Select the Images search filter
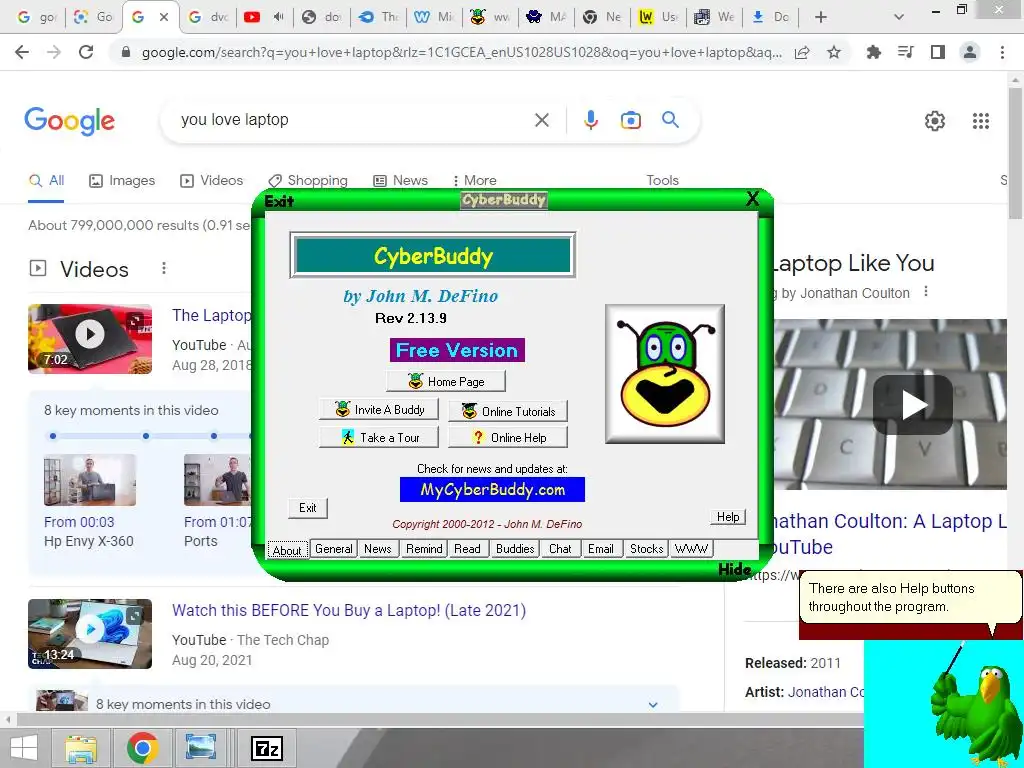The image size is (1024, 768). (122, 181)
